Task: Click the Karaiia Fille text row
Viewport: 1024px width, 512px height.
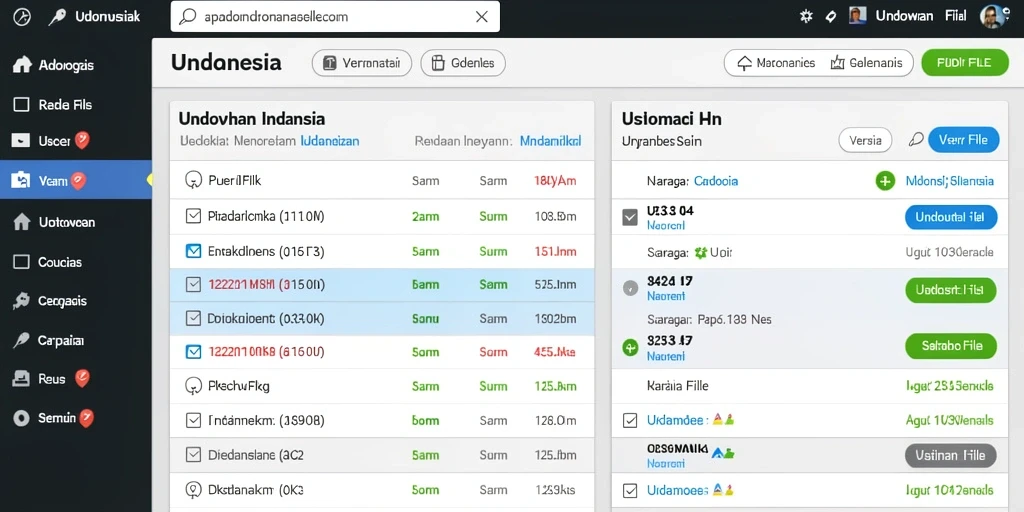Action: point(810,386)
